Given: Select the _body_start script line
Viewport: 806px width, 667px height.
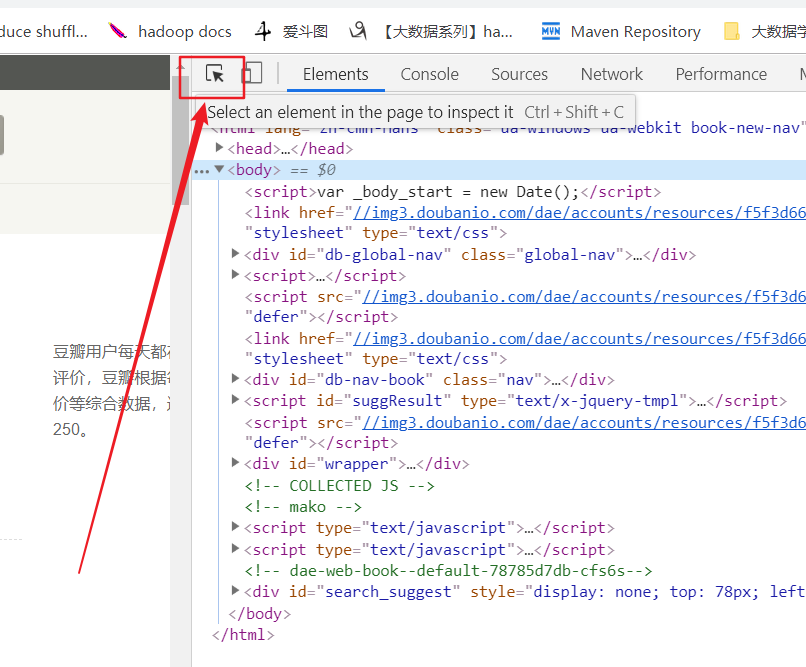Looking at the screenshot, I should [453, 192].
